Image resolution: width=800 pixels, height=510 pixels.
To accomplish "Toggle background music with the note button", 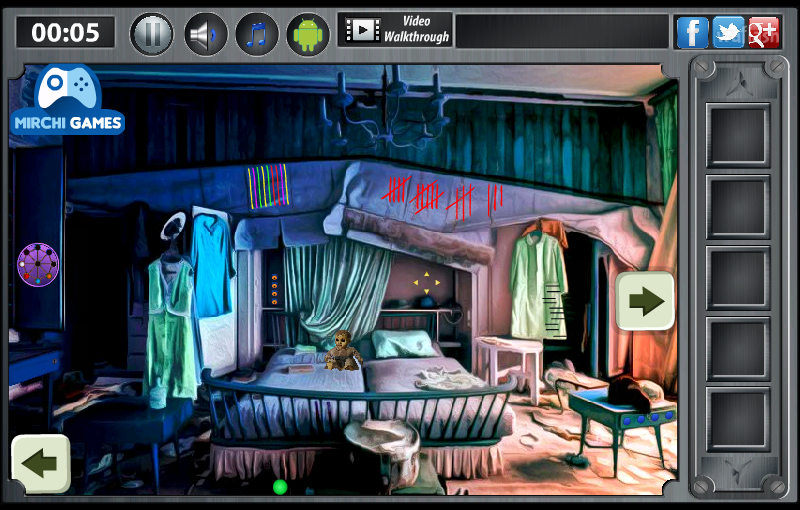I will pyautogui.click(x=257, y=34).
